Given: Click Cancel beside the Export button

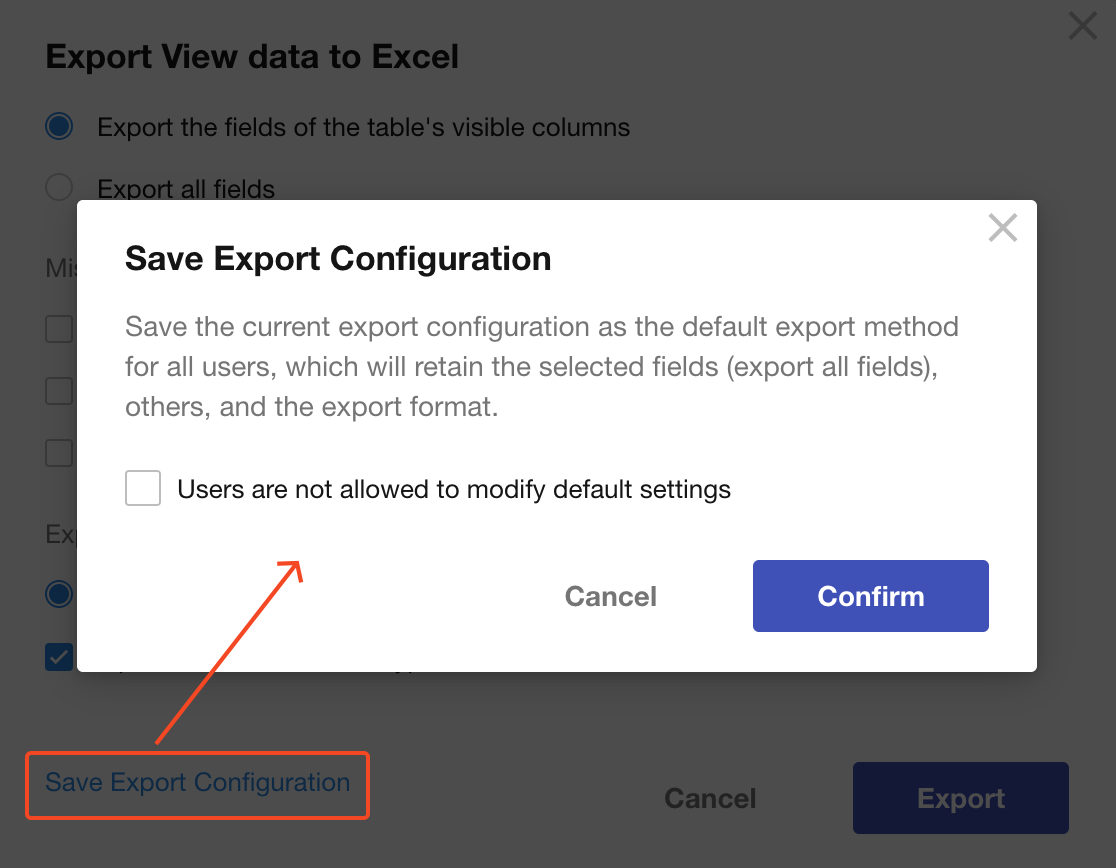Looking at the screenshot, I should pyautogui.click(x=710, y=798).
